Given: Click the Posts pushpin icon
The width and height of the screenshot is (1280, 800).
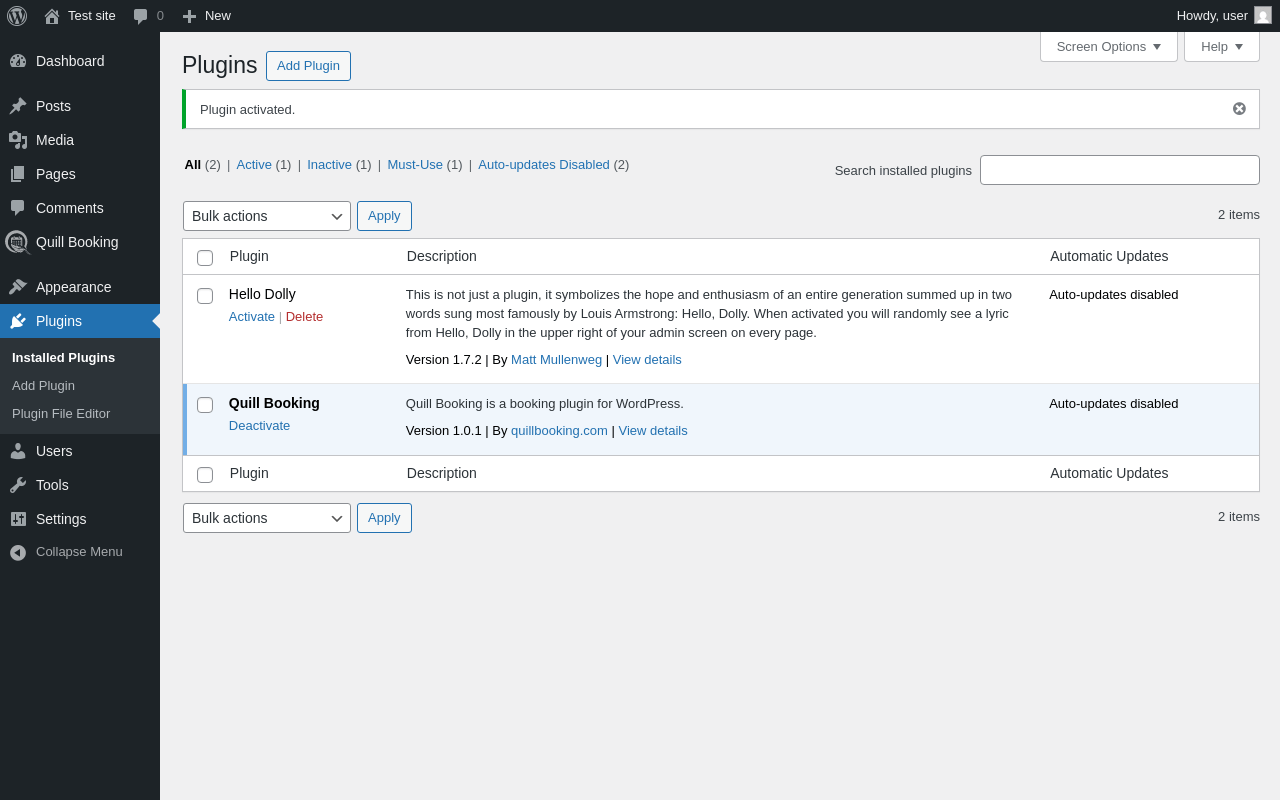Looking at the screenshot, I should [18, 106].
